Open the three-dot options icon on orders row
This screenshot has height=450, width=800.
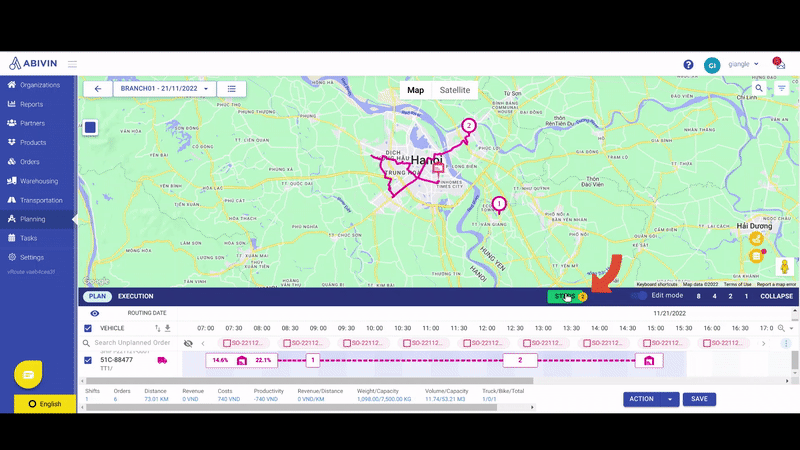click(786, 343)
